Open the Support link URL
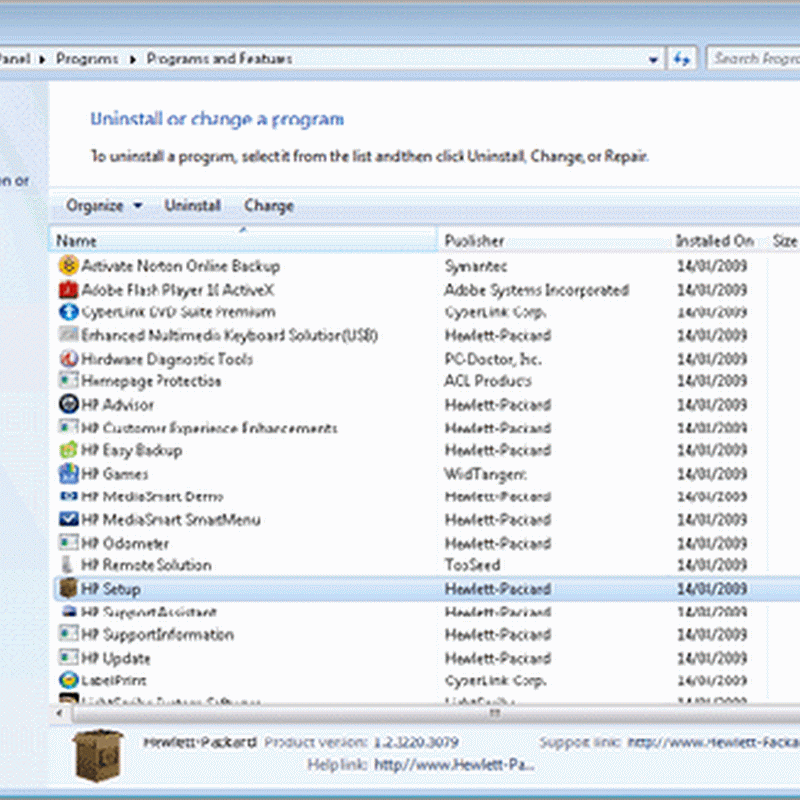Image resolution: width=800 pixels, height=800 pixels. [713, 742]
